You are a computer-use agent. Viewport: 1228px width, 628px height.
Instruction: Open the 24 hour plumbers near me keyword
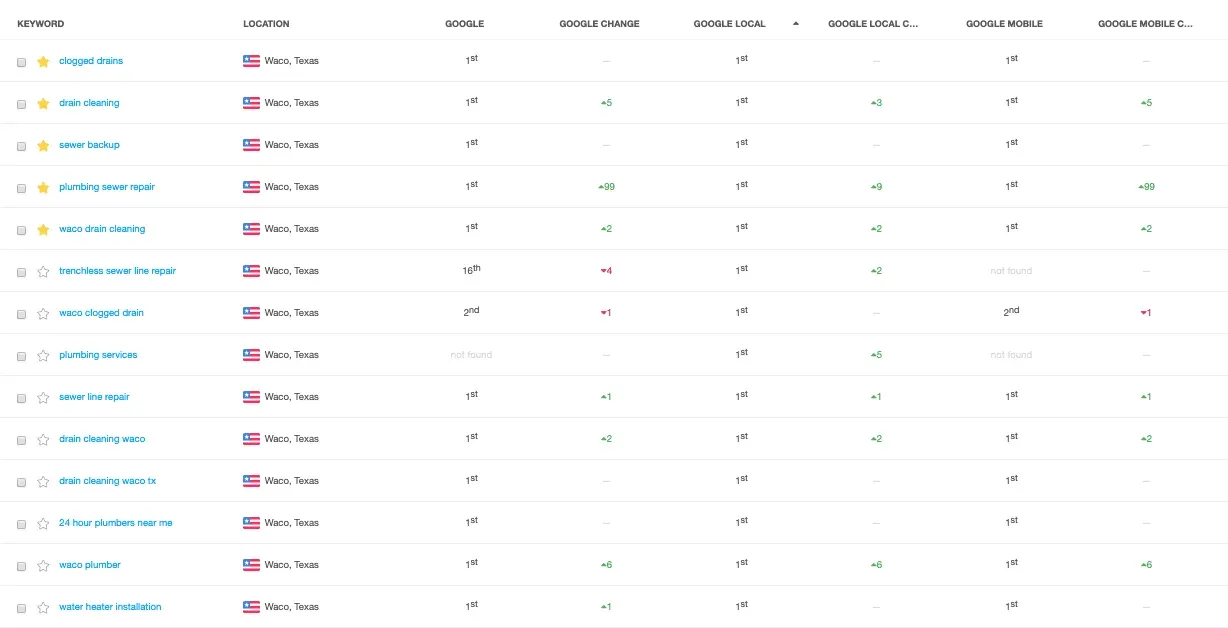pyautogui.click(x=115, y=523)
